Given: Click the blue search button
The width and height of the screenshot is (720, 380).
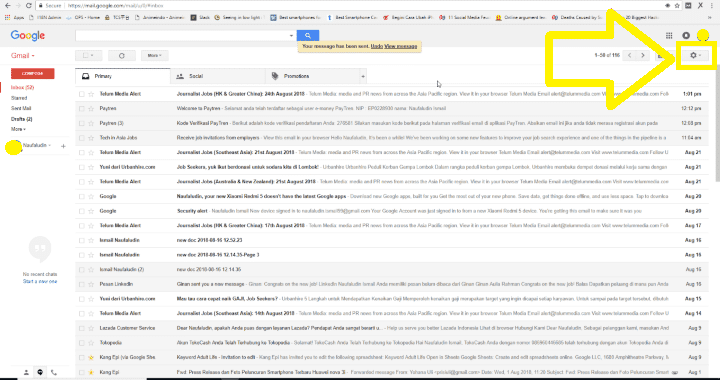Looking at the screenshot, I should [x=308, y=35].
